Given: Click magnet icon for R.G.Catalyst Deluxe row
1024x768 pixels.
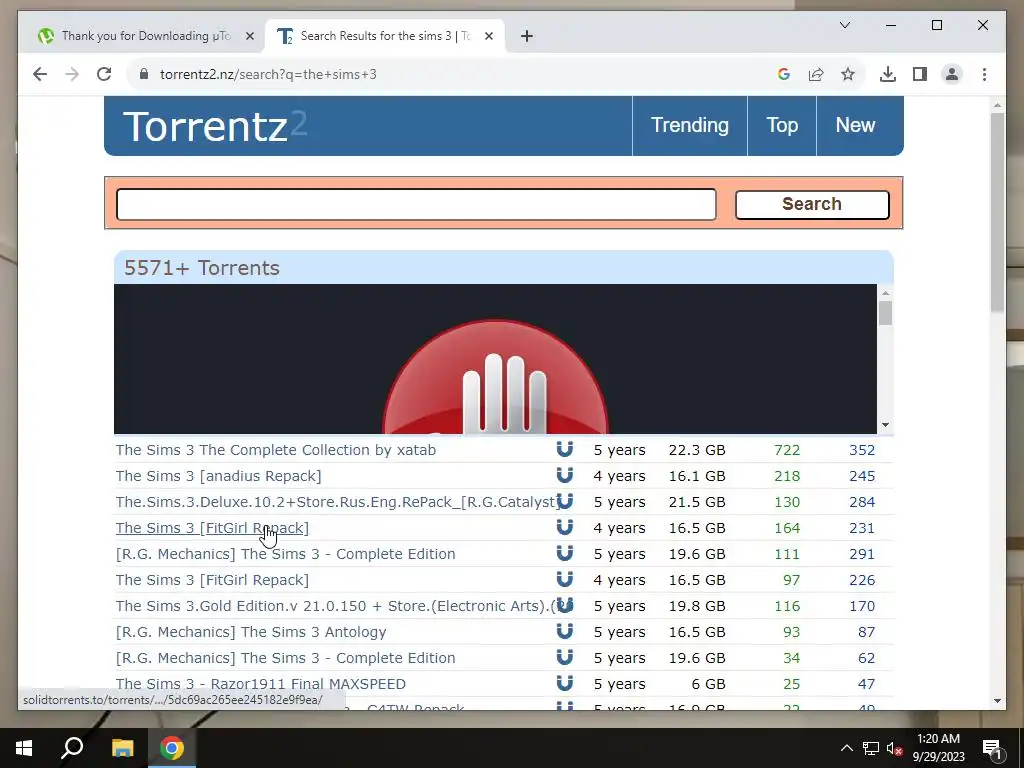Looking at the screenshot, I should pyautogui.click(x=564, y=502).
